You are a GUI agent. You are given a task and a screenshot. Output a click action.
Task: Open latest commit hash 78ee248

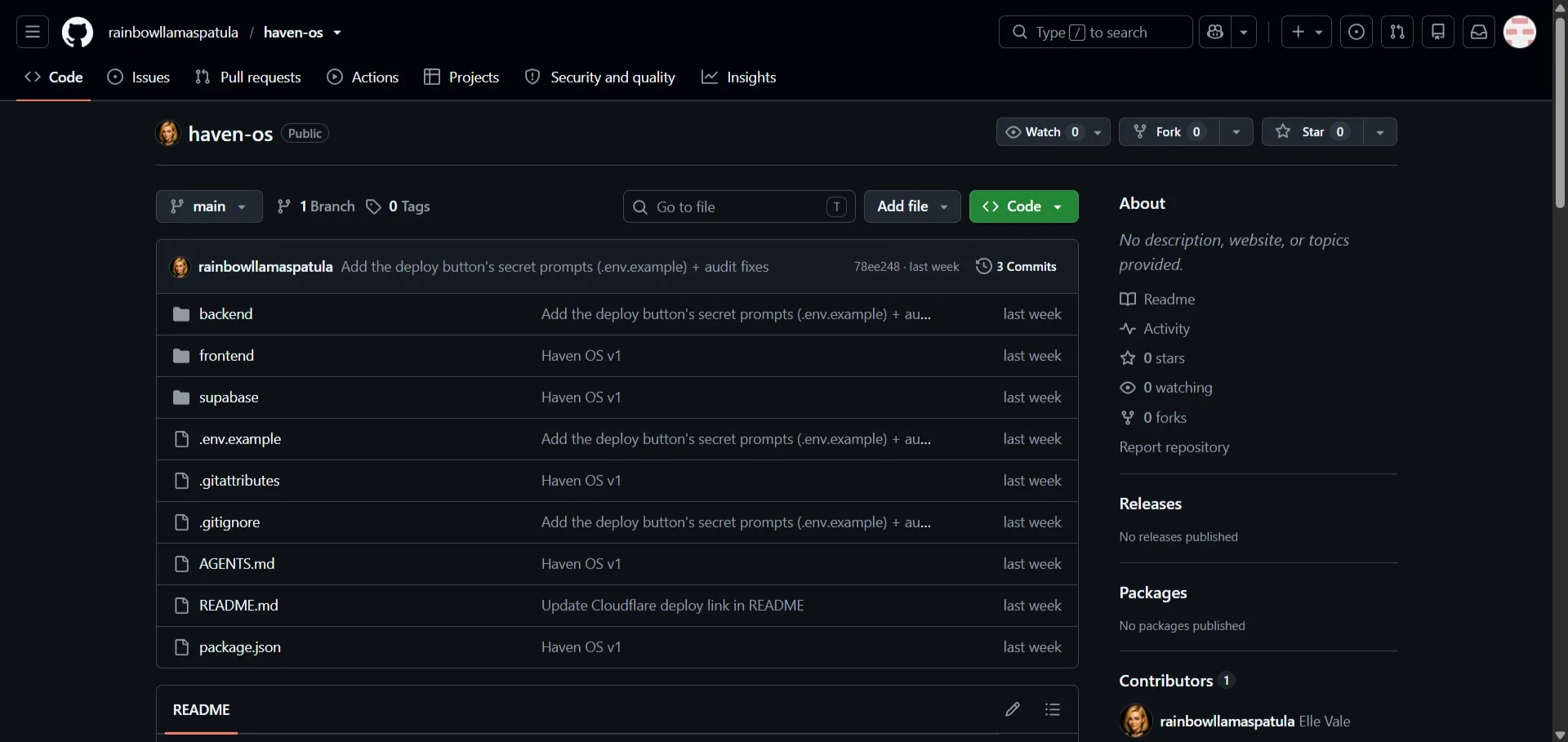point(877,267)
